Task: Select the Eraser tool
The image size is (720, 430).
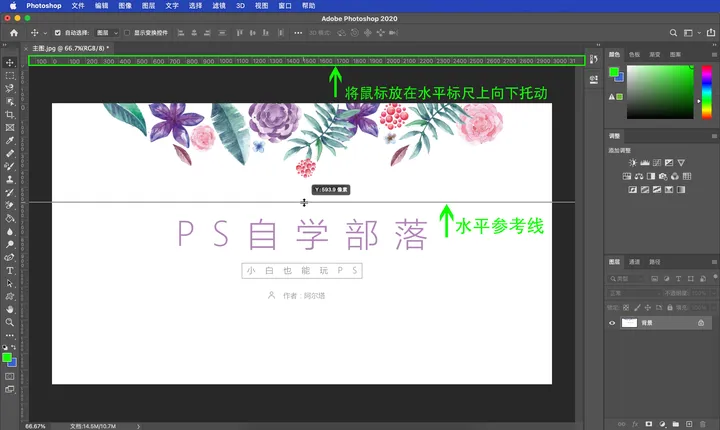Action: [10, 205]
